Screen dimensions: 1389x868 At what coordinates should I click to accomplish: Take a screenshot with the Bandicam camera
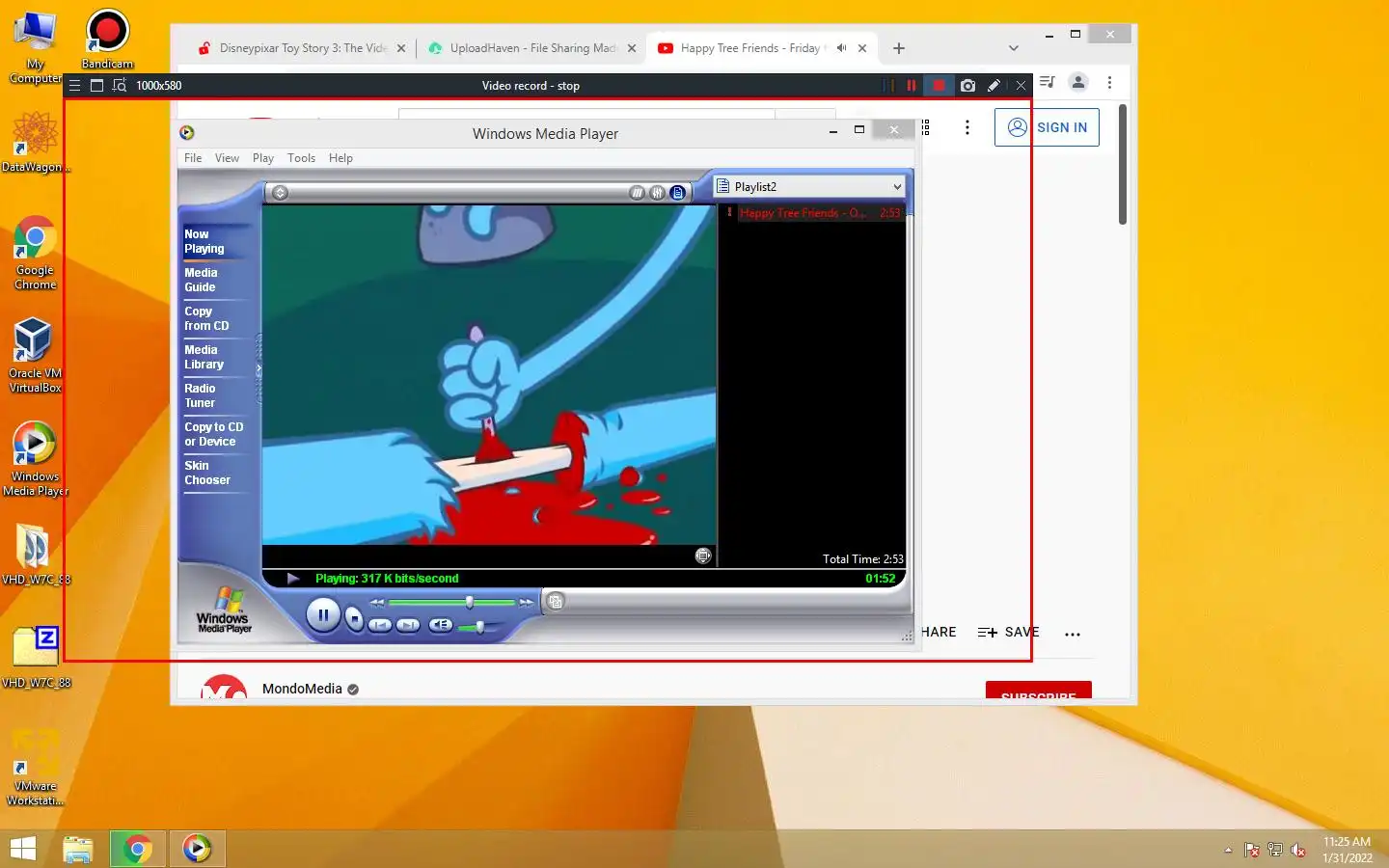point(967,86)
